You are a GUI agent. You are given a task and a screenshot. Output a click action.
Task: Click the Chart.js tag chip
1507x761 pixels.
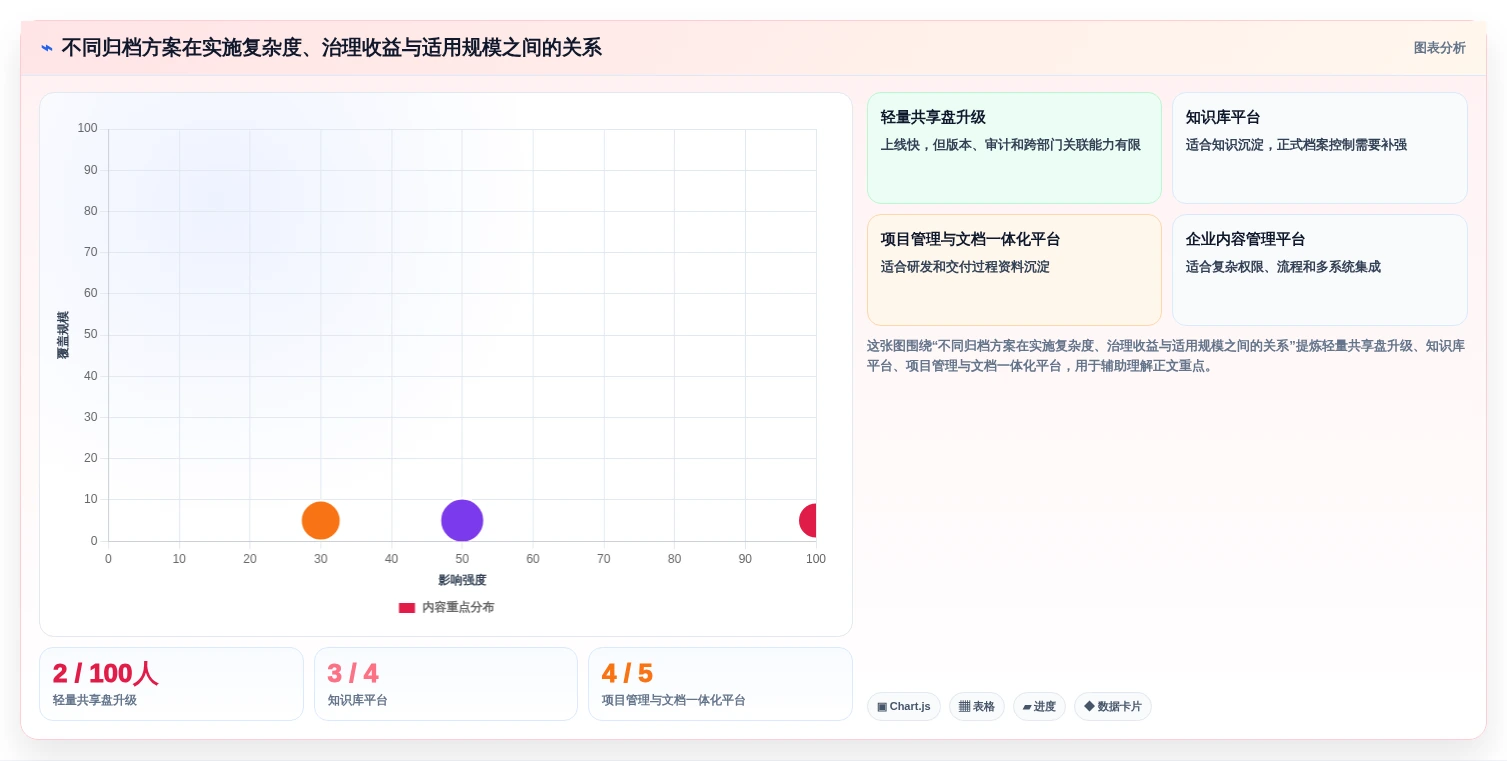coord(904,706)
